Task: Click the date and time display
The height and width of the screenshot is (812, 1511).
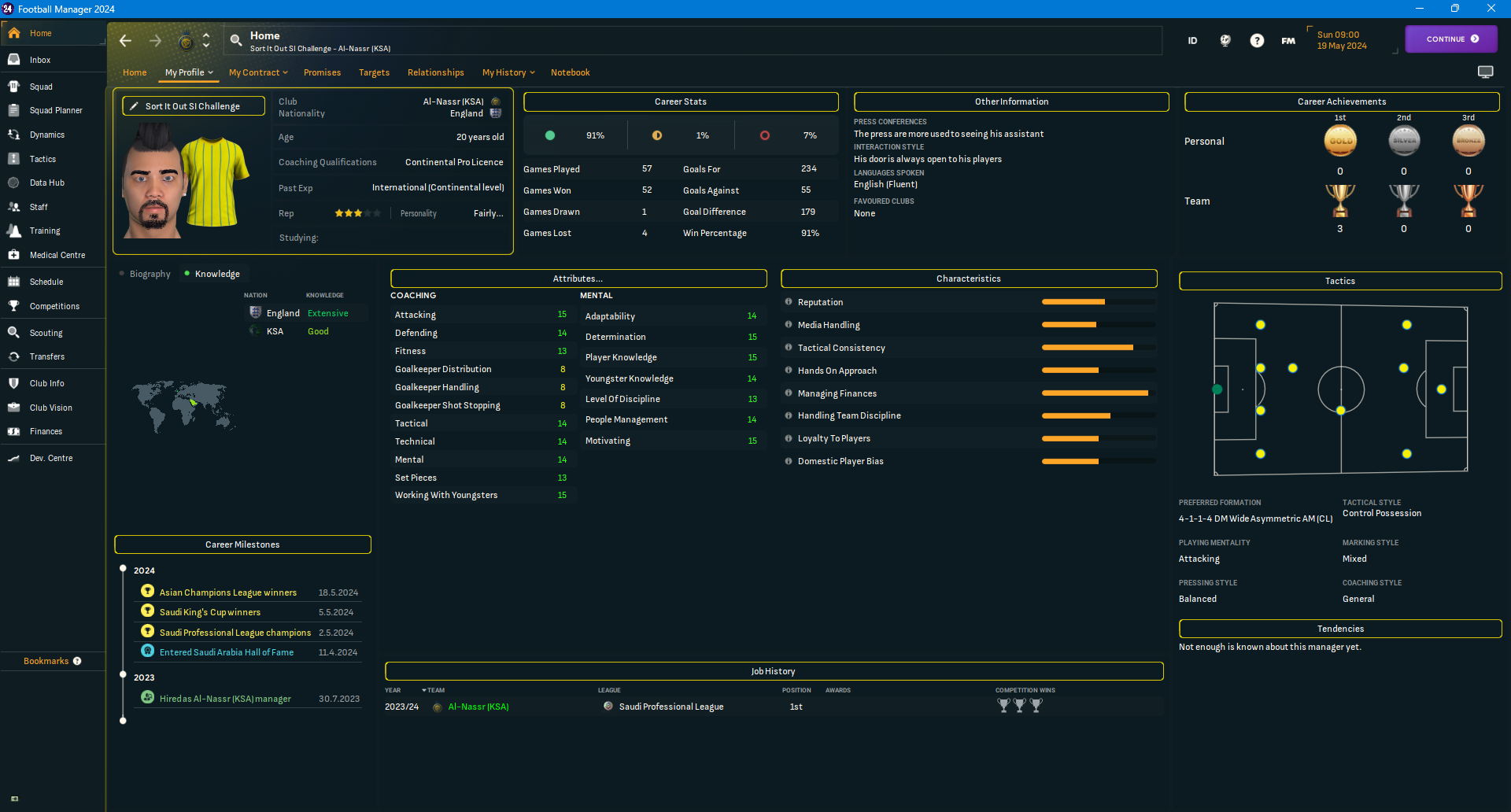Action: [1342, 41]
